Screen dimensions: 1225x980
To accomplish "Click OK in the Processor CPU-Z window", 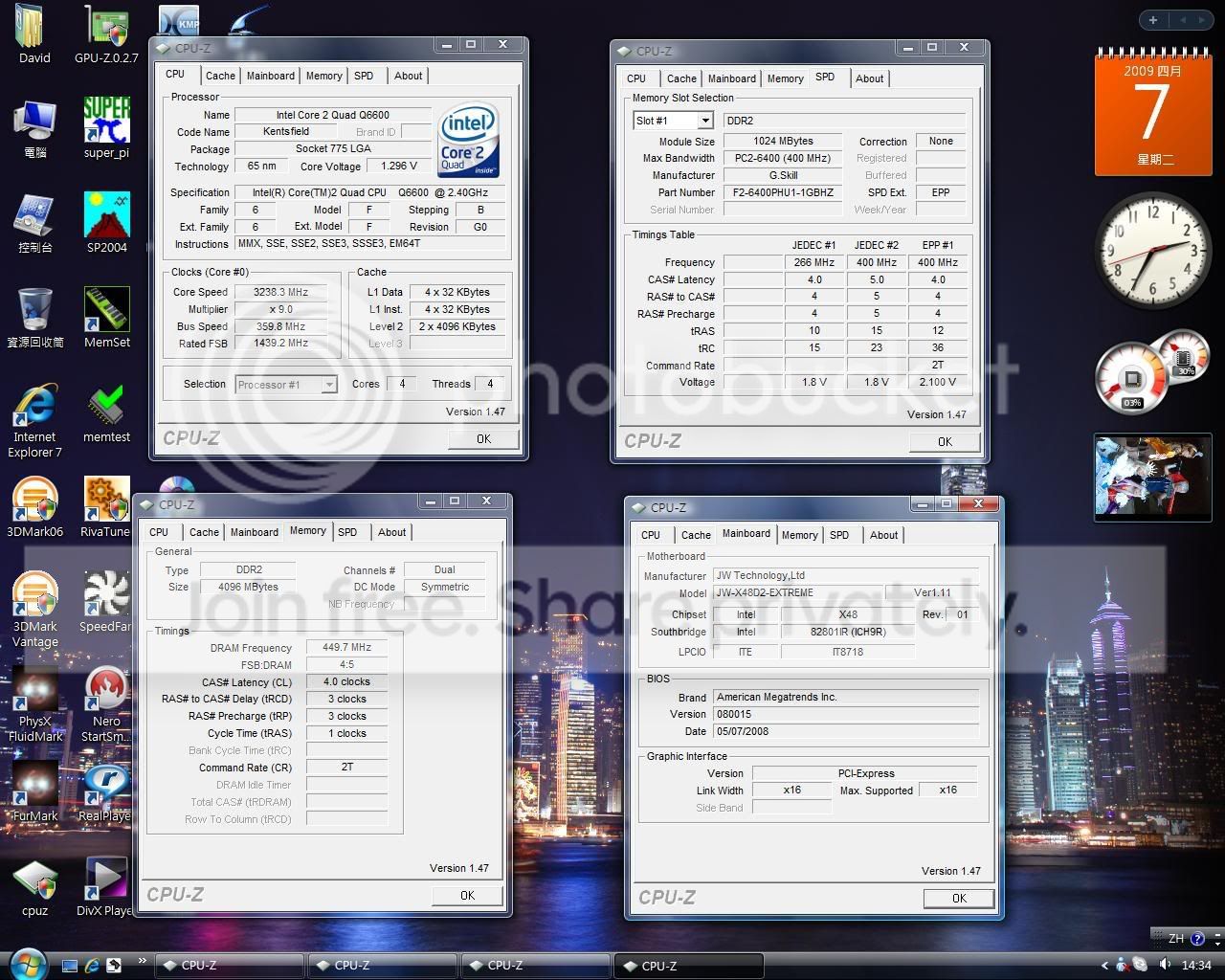I will click(x=483, y=438).
